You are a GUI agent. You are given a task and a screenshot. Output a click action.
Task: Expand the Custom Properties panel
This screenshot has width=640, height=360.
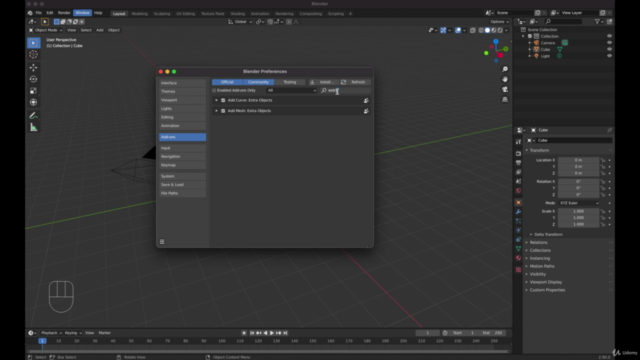pos(547,290)
